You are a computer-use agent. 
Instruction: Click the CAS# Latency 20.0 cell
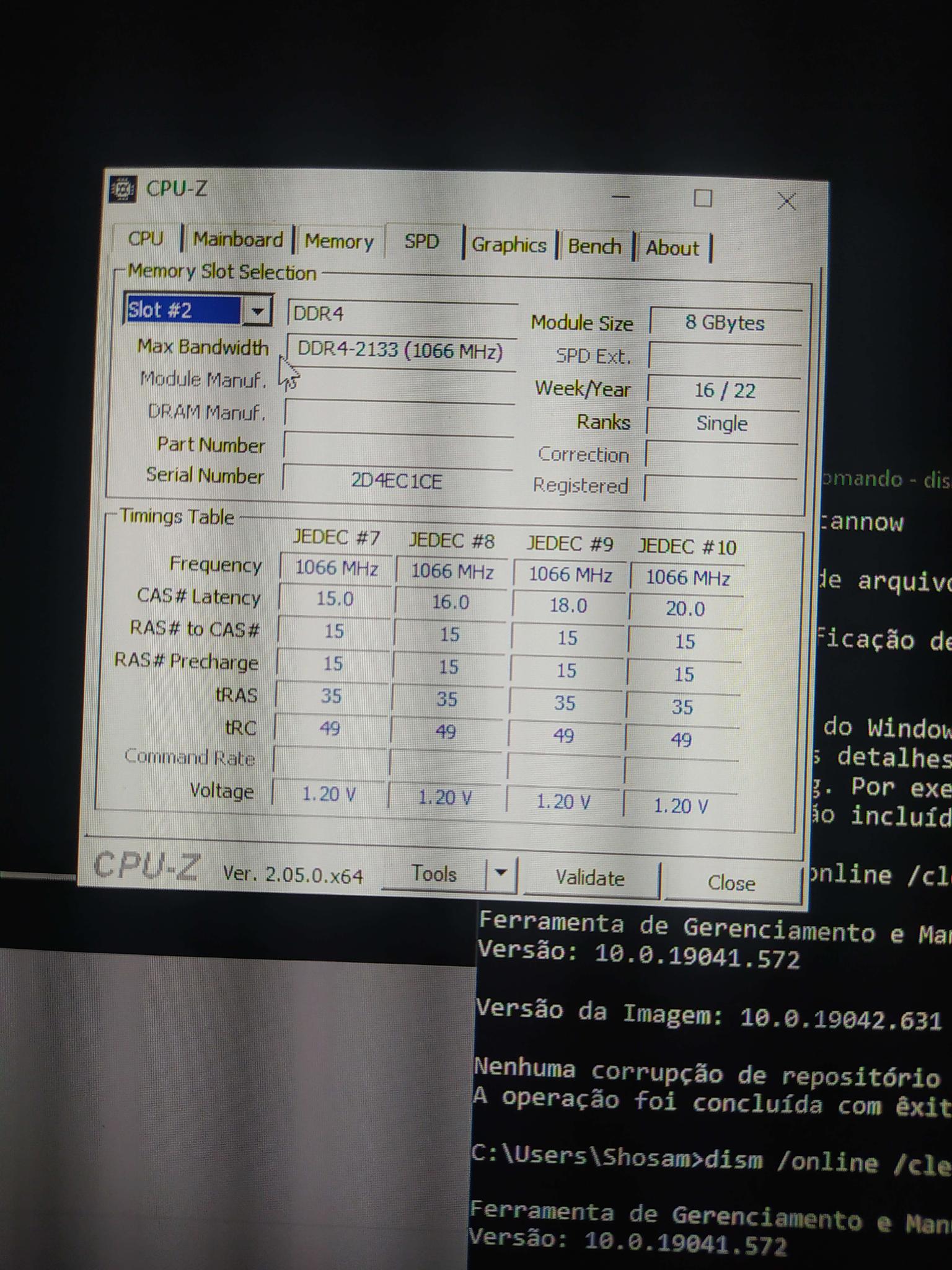pos(685,608)
